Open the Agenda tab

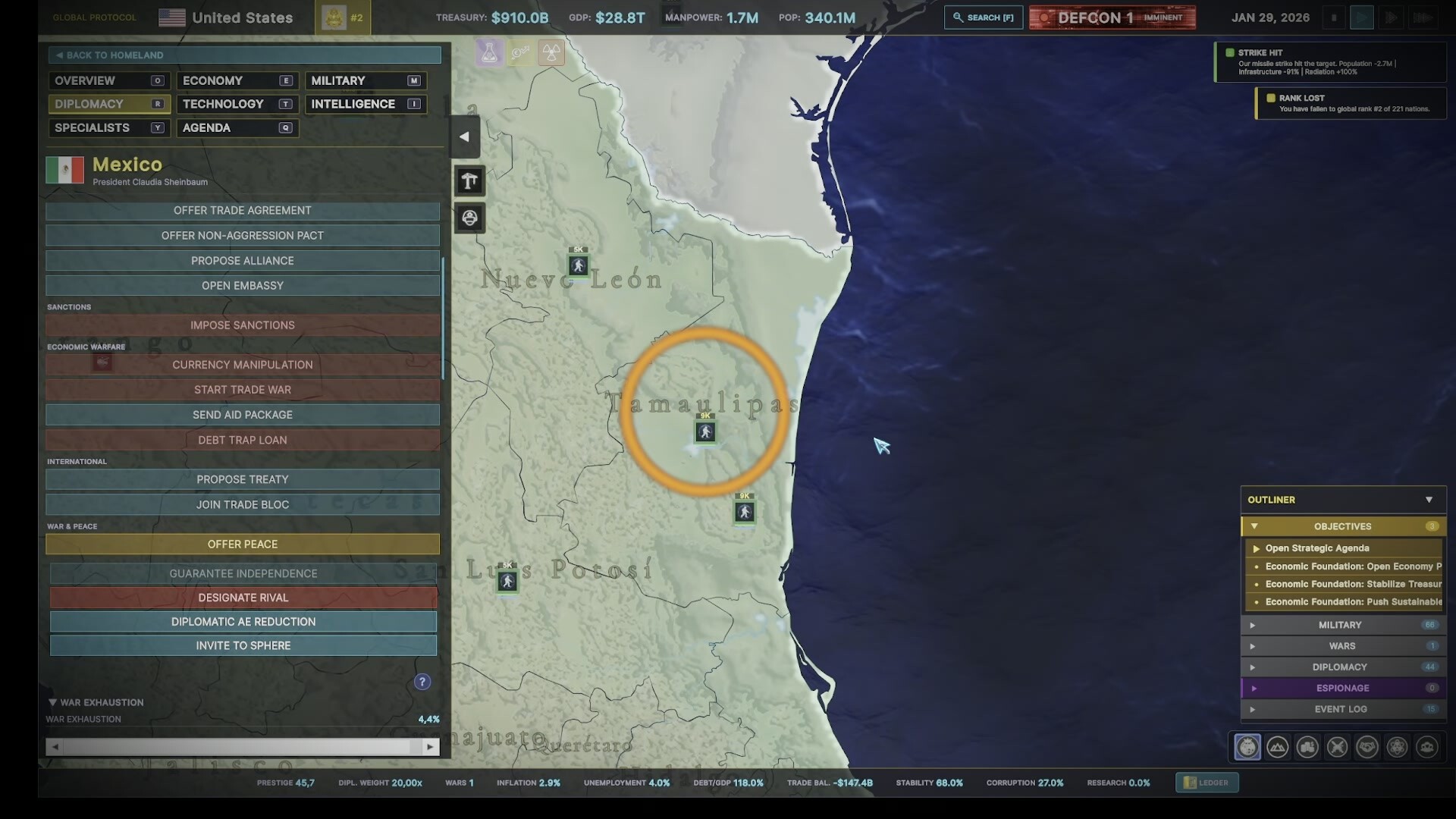237,127
